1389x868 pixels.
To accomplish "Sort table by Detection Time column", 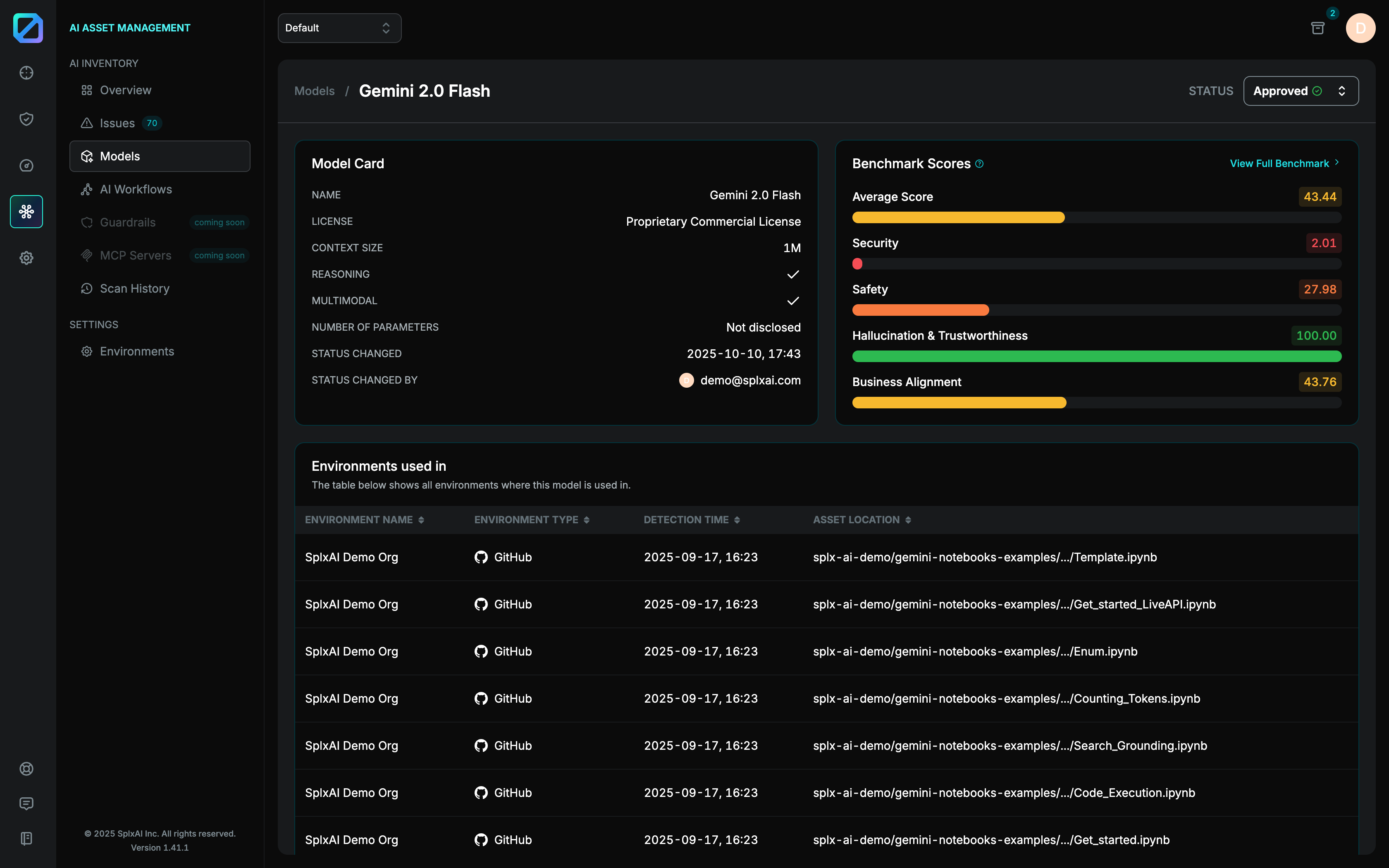I will click(691, 520).
